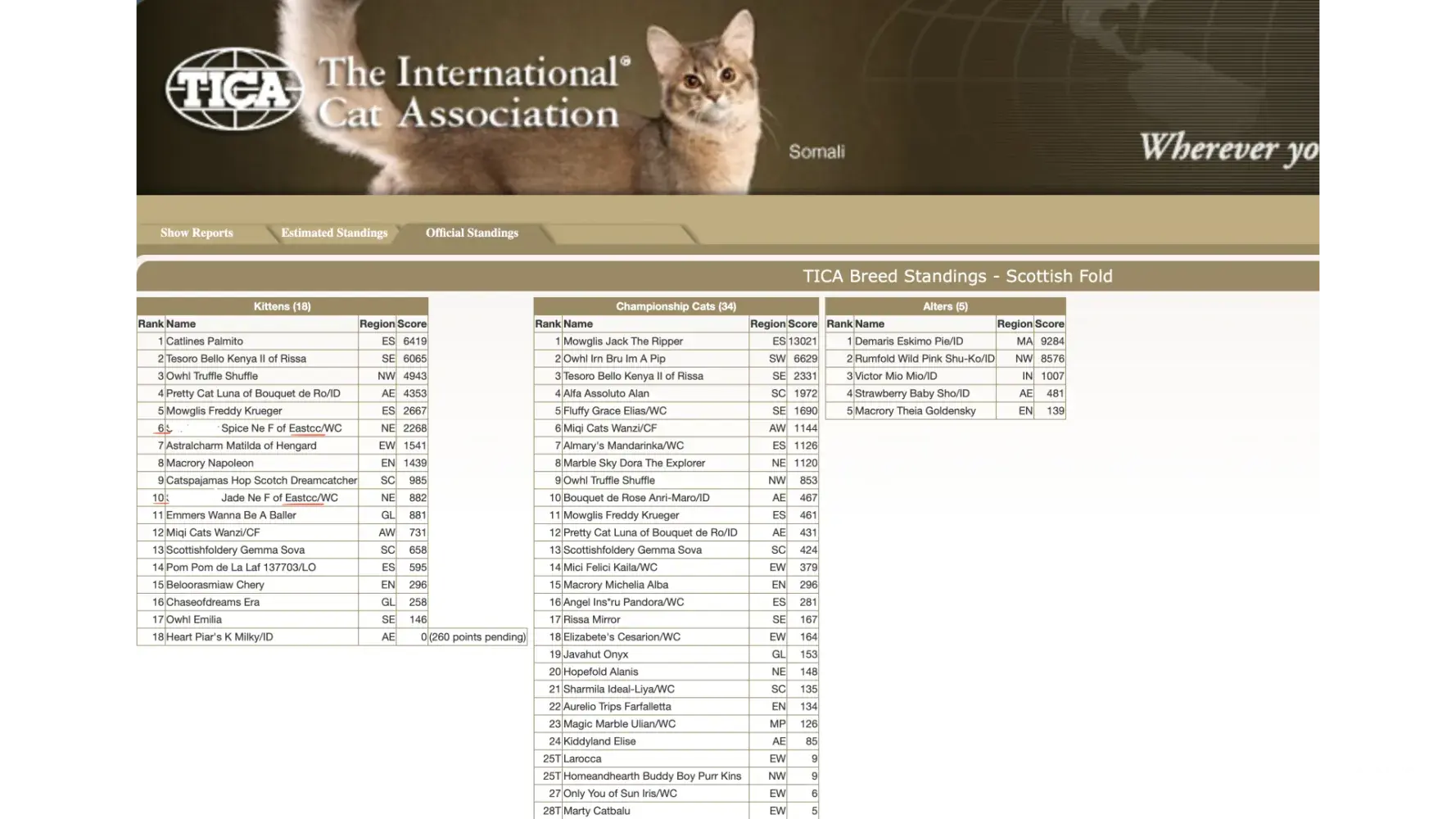Click the 260 points pending note
The image size is (1456, 819).
[x=477, y=637]
